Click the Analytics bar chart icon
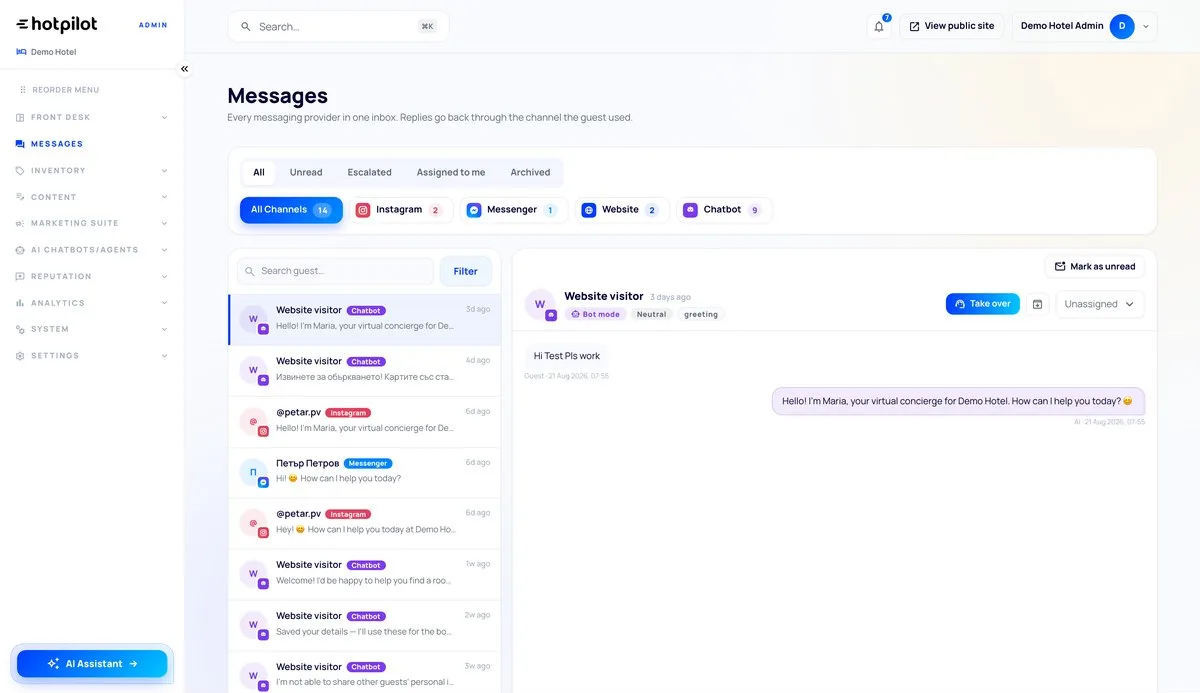Viewport: 1200px width, 693px height. [20, 303]
